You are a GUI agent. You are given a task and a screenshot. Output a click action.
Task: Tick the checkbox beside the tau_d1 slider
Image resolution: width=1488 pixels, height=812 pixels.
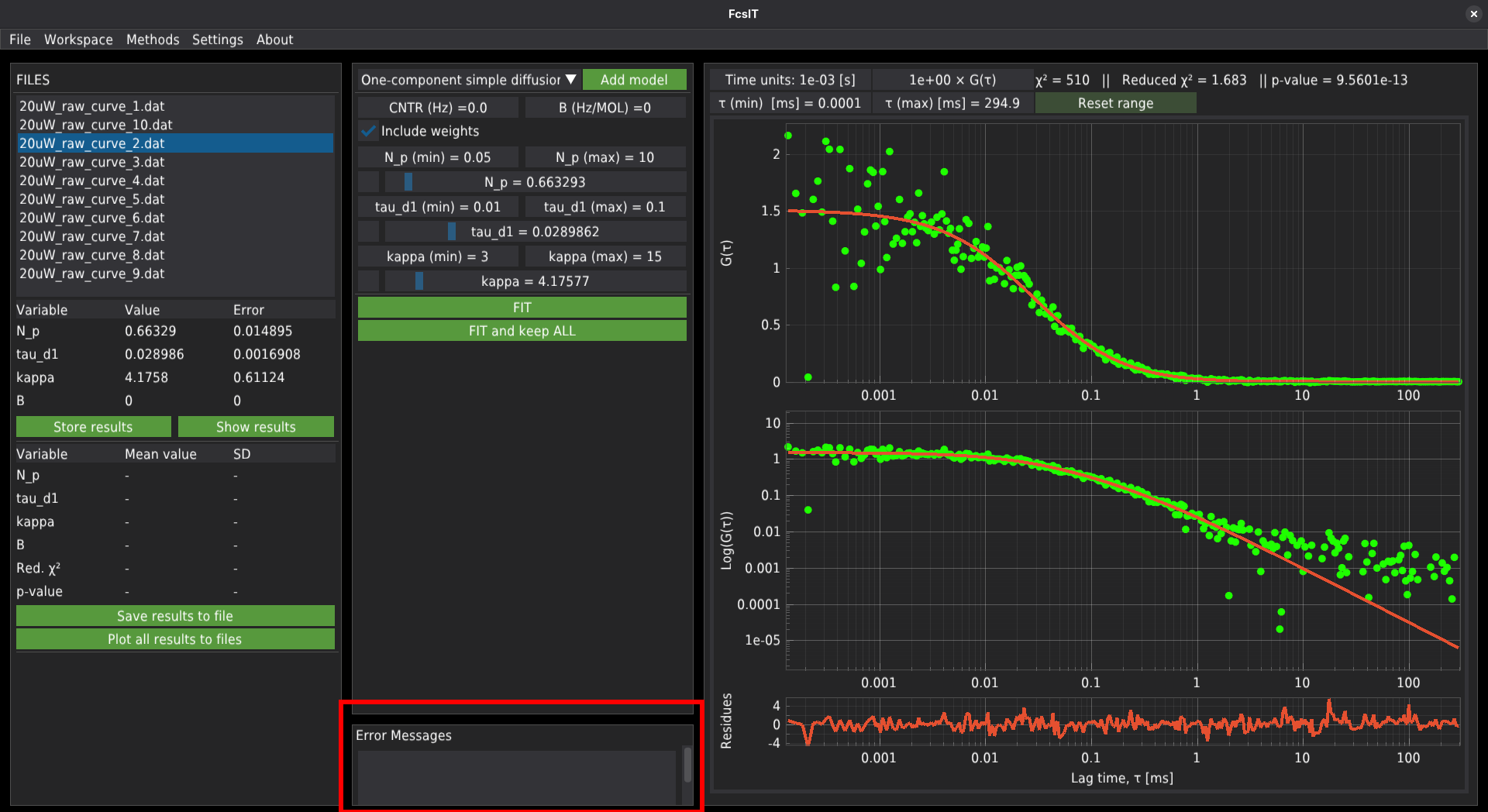click(369, 232)
